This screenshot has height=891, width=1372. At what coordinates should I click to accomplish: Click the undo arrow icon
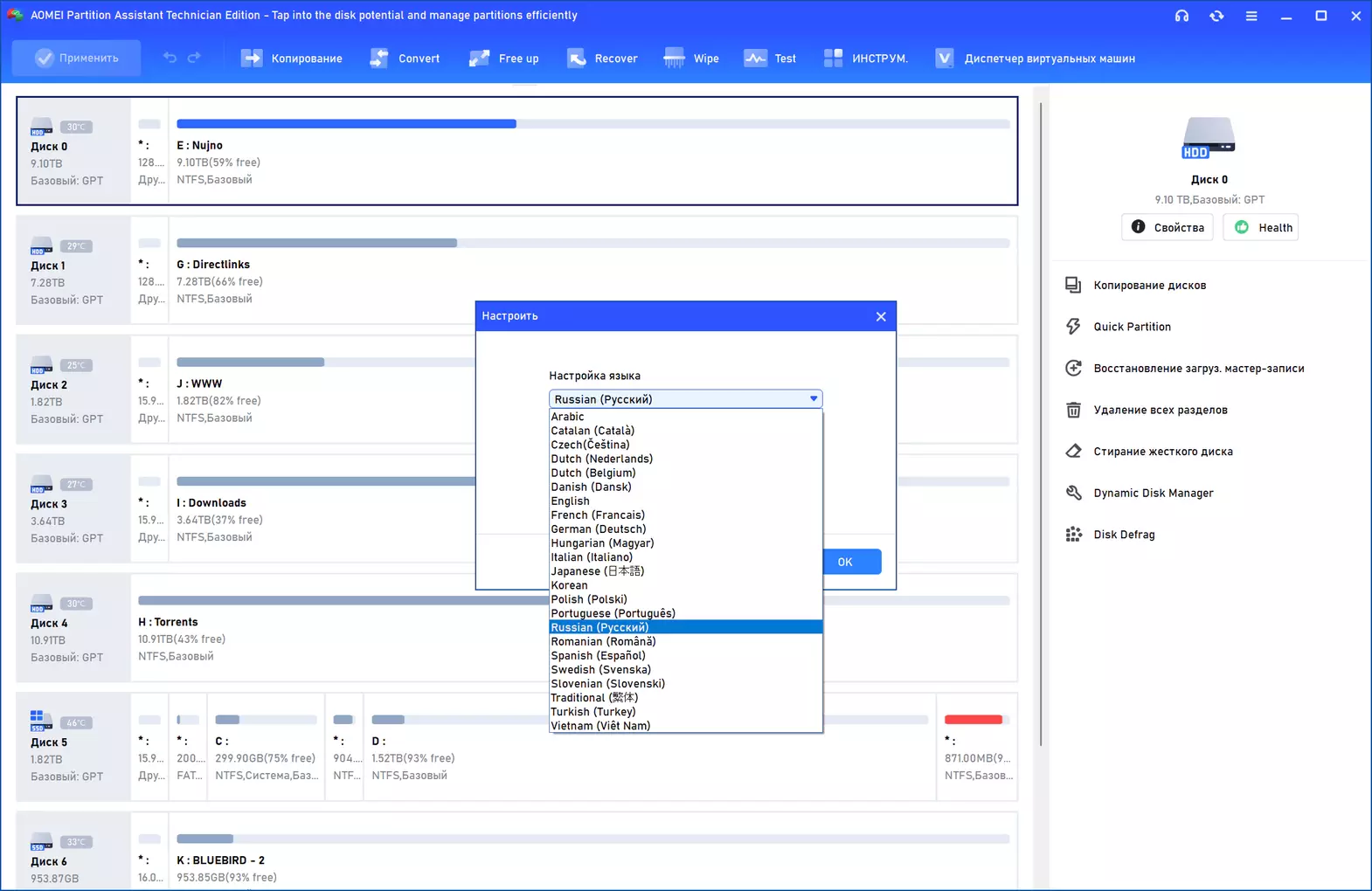[x=170, y=58]
